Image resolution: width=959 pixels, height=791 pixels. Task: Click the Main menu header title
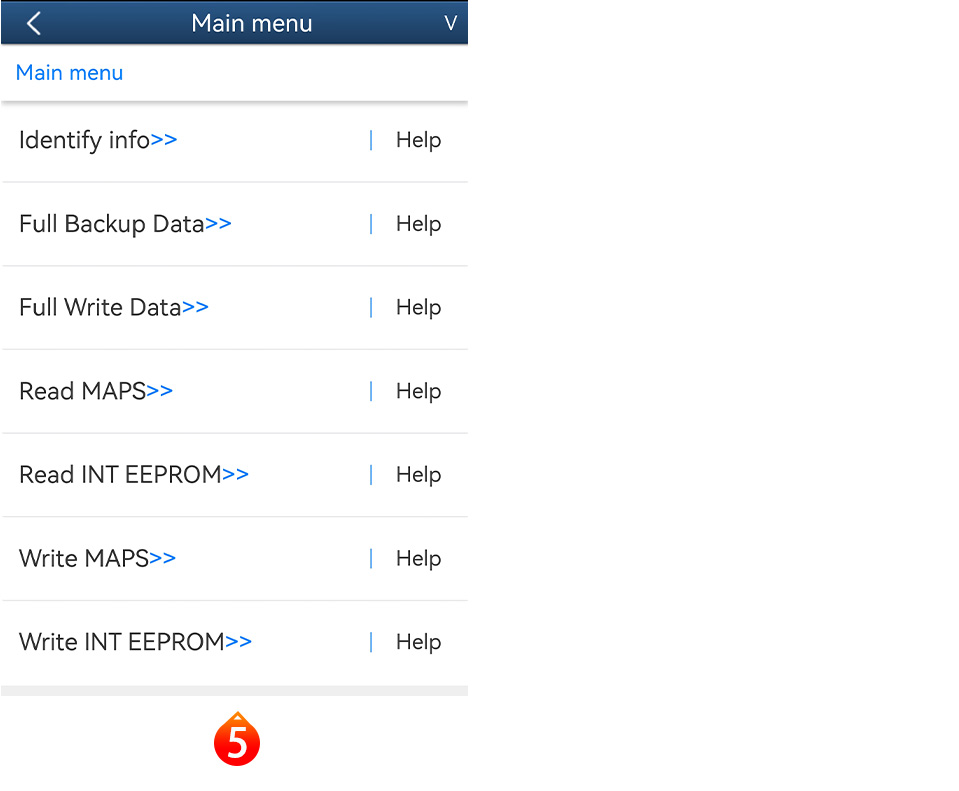[x=252, y=23]
